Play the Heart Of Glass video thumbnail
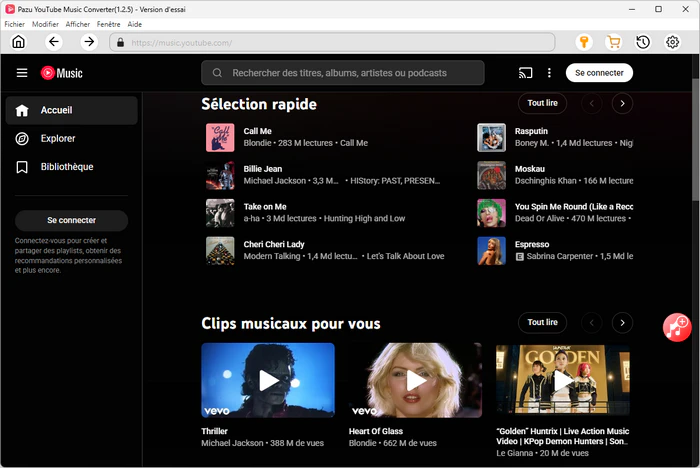 (415, 380)
